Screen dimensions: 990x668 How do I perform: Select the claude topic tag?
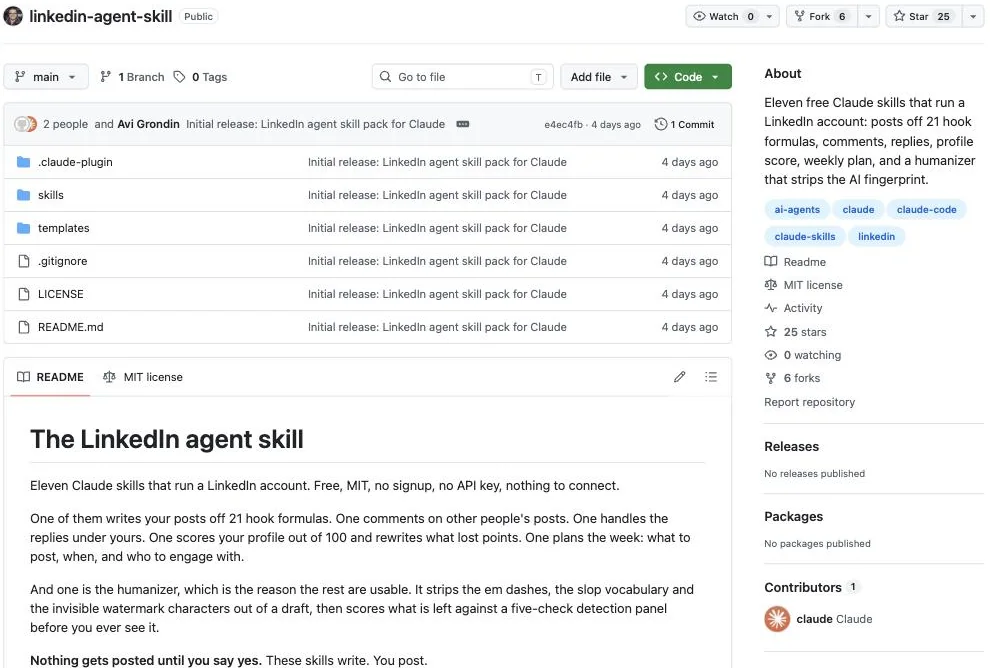coord(858,210)
